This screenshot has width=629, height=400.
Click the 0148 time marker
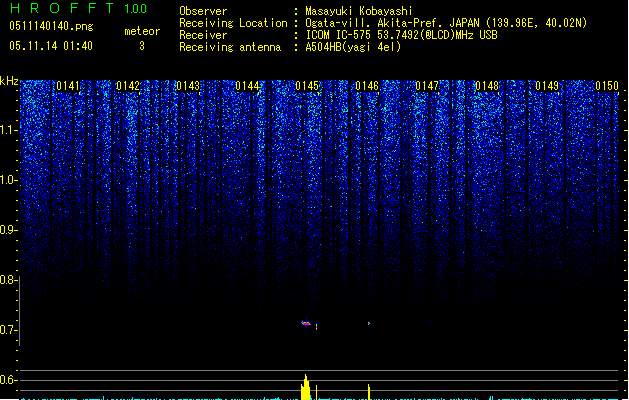click(487, 86)
